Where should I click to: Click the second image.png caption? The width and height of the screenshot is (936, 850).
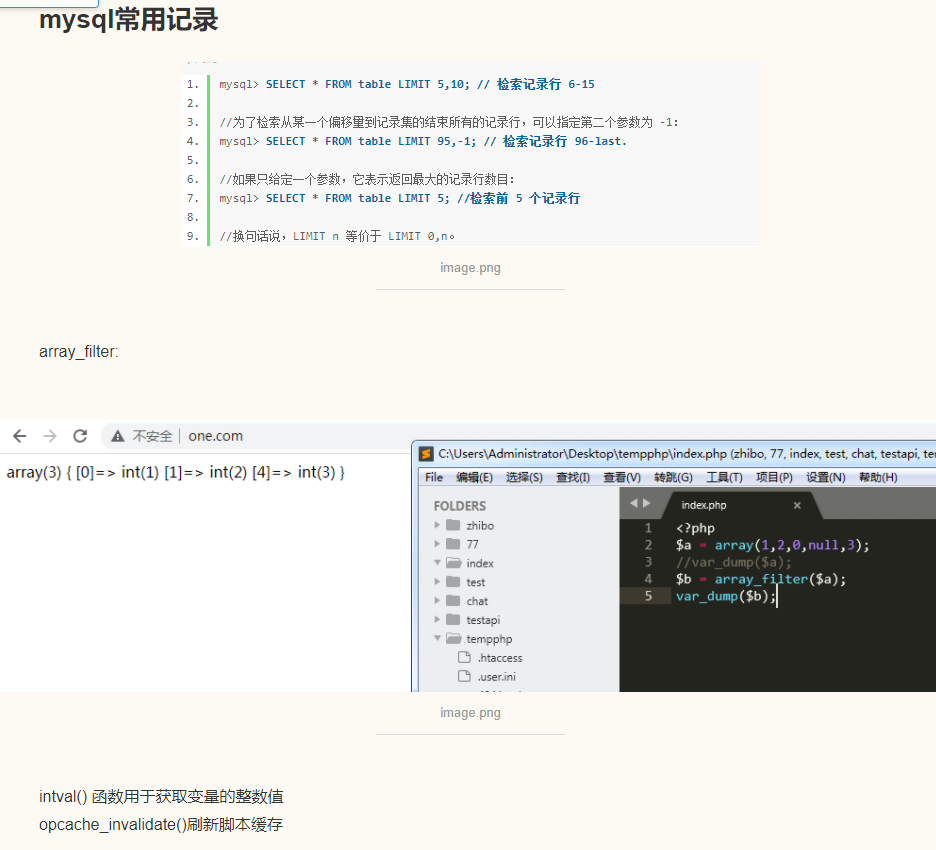[470, 713]
